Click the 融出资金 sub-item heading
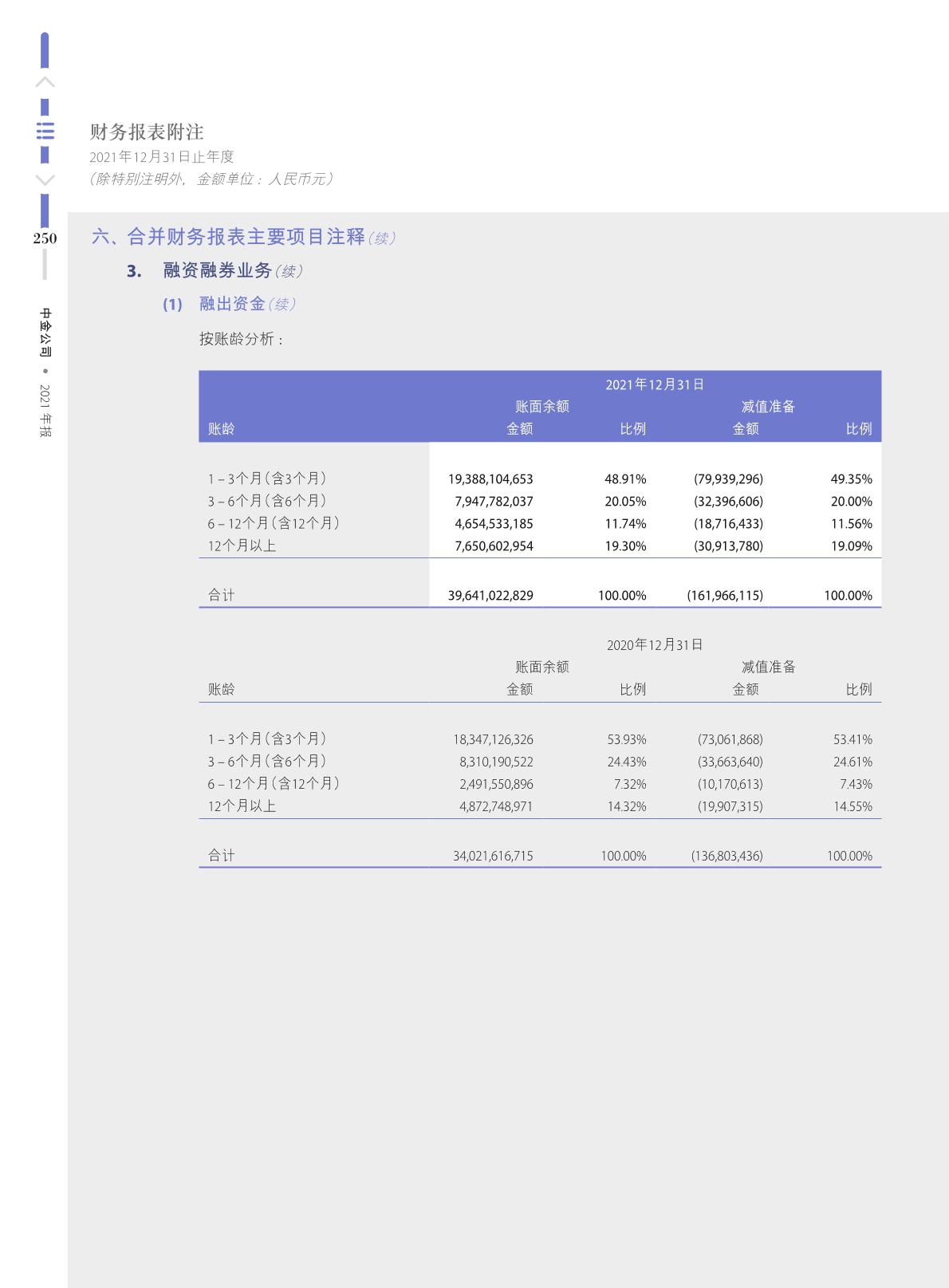The height and width of the screenshot is (1288, 949). pos(232,304)
